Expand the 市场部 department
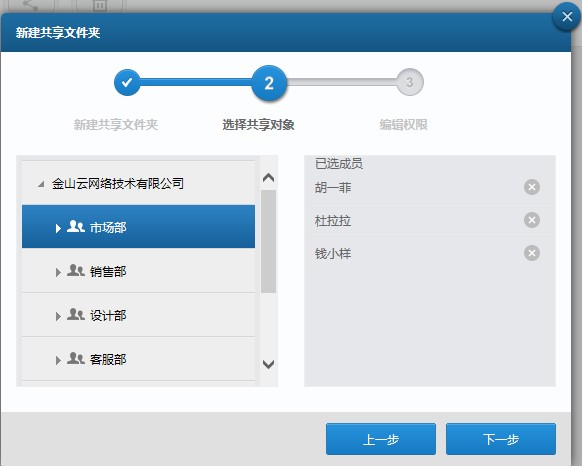Viewport: 582px width, 466px height. click(58, 228)
